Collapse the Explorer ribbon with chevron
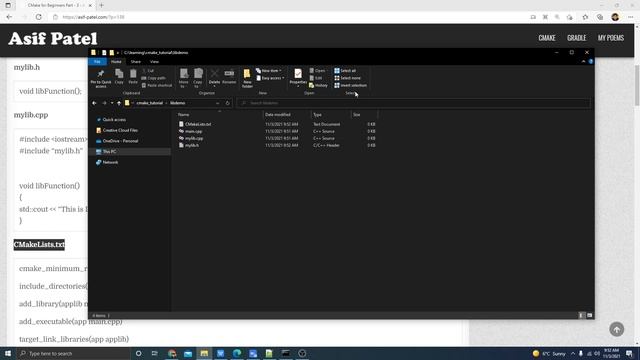Screen dimensions: 640x360 pyautogui.click(x=583, y=62)
